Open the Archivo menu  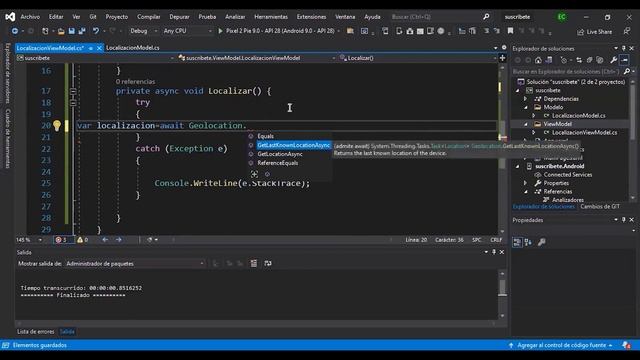point(30,17)
